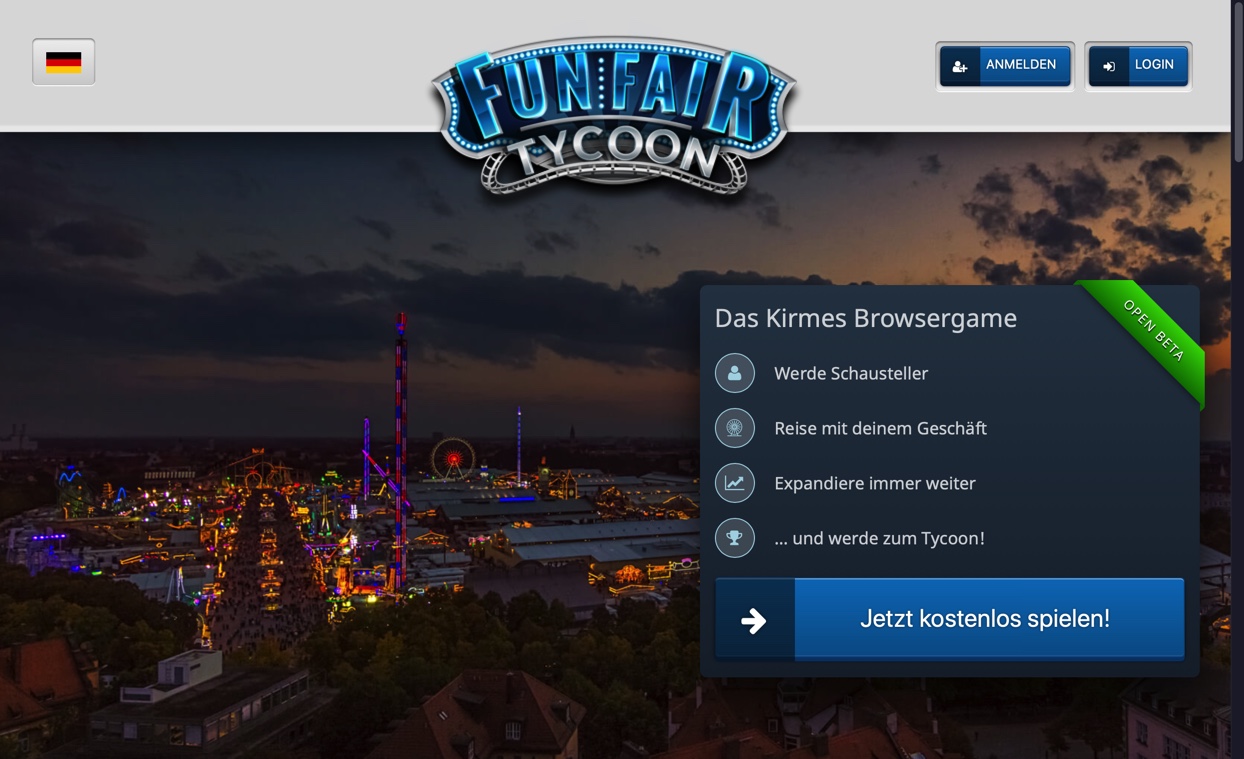Click the fairground night background photo
Viewport: 1244px width, 759px height.
(x=350, y=450)
